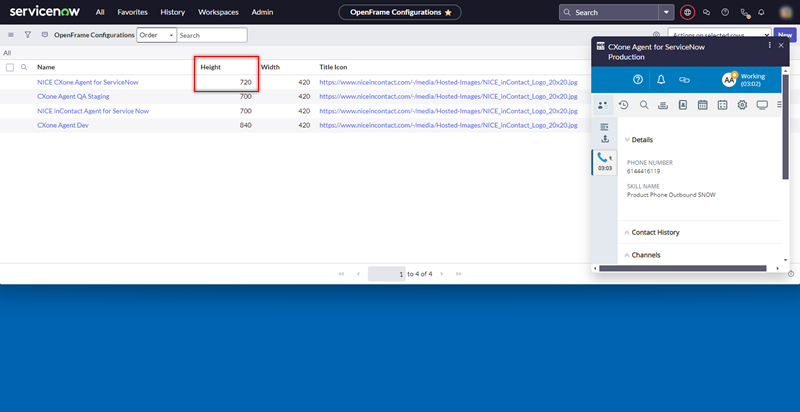Open the global search dropdown arrow
The width and height of the screenshot is (800, 412).
pos(666,12)
